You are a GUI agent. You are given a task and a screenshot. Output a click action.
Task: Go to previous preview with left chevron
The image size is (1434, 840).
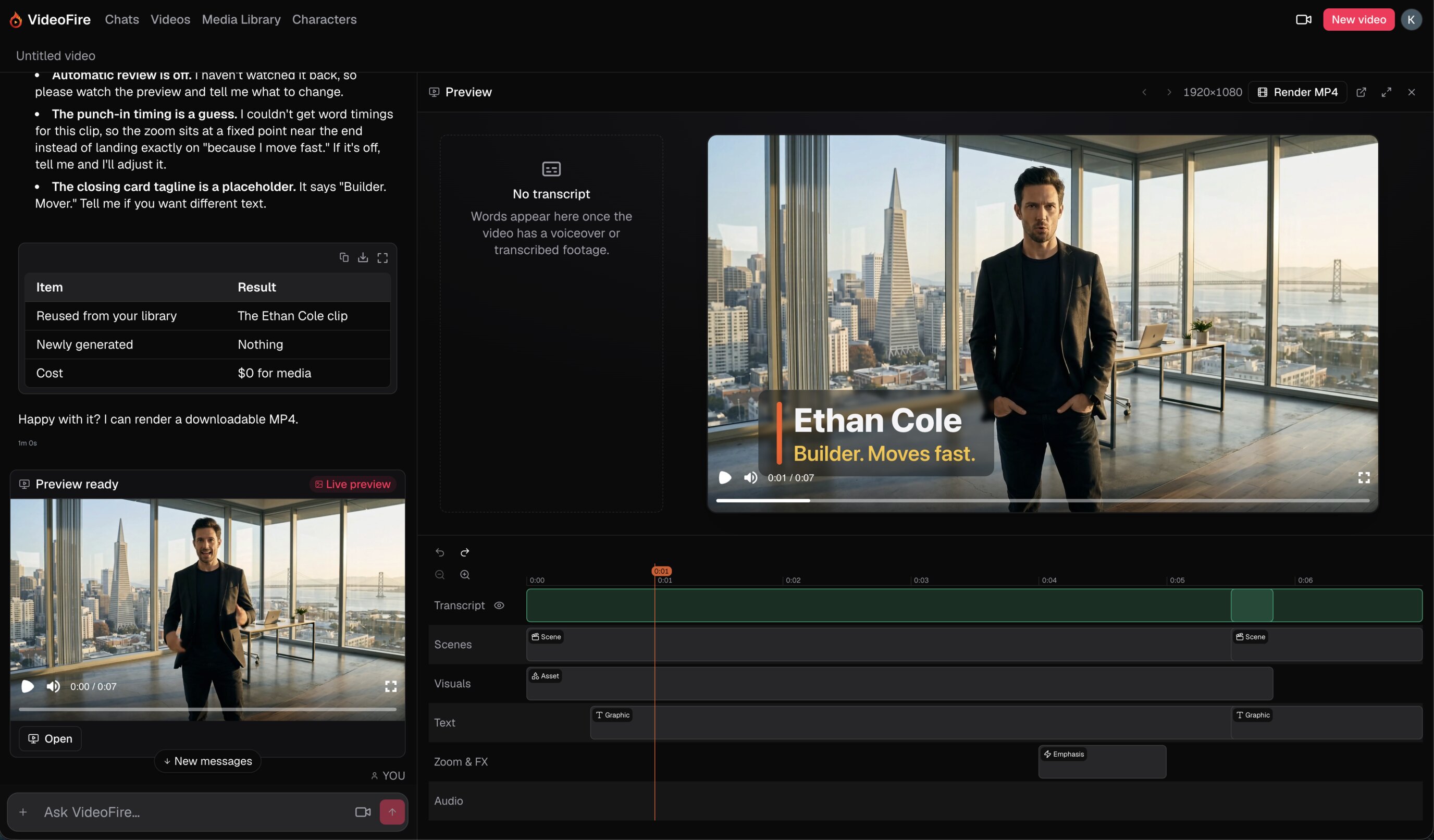coord(1144,92)
